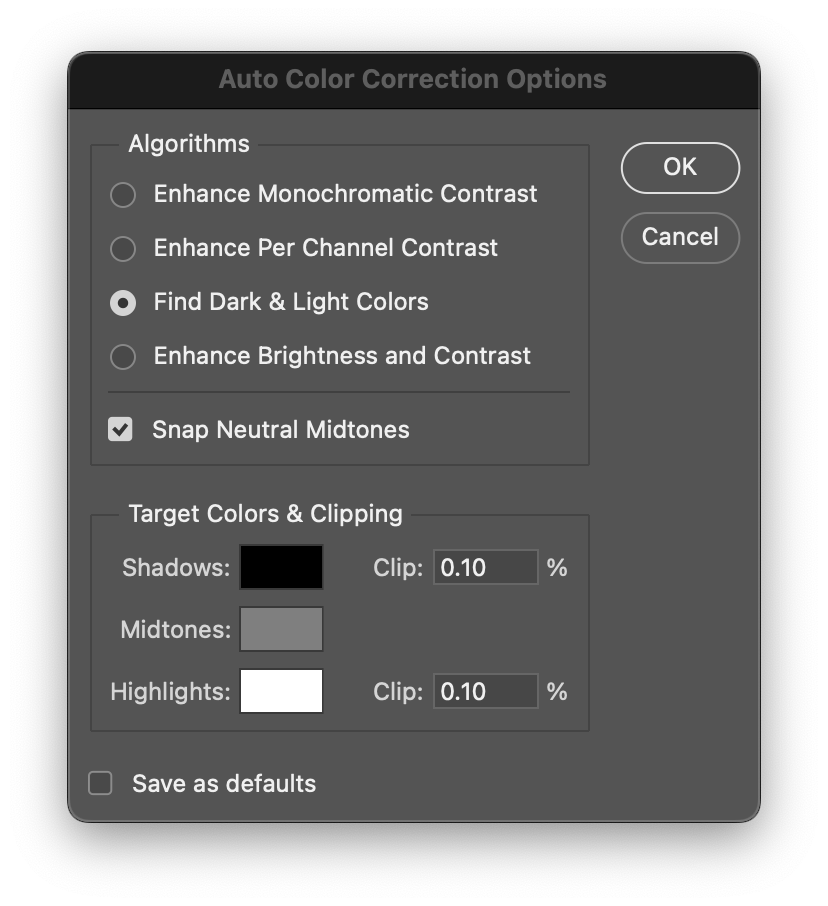Pick Enhance Brightness and Contrast algorithm
Viewport: 828px width, 906px height.
tap(123, 357)
